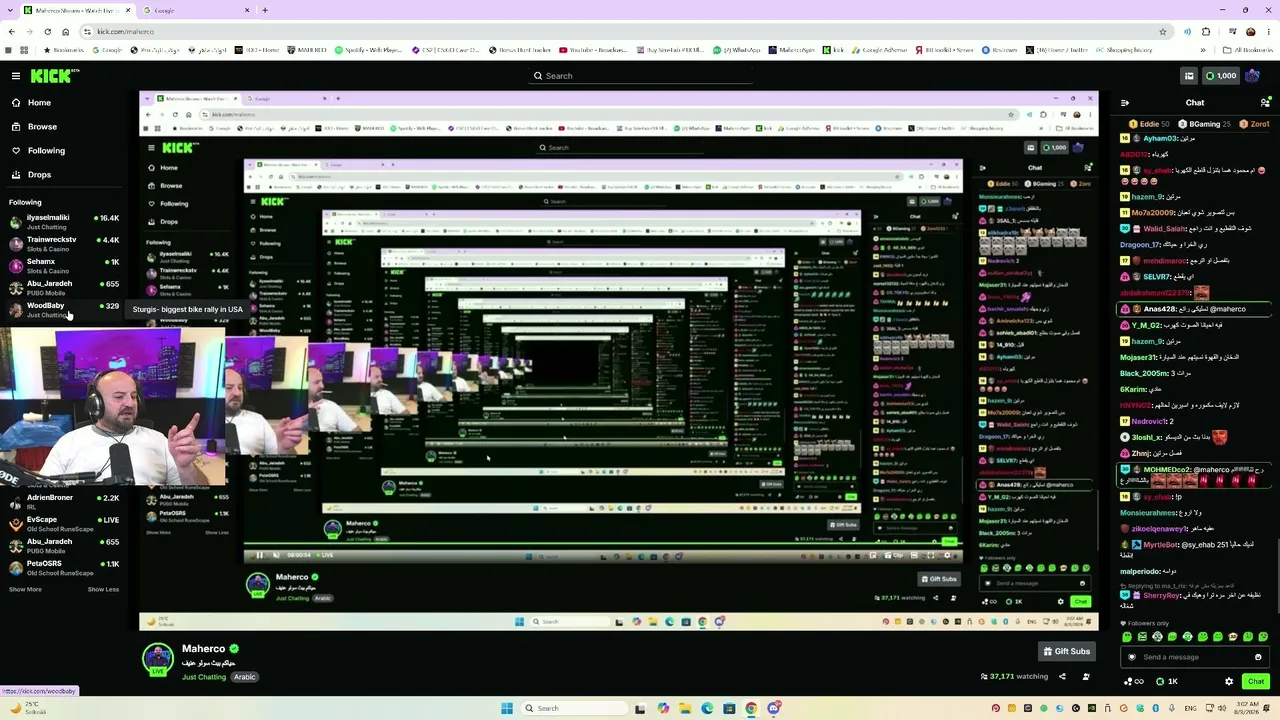
Task: Open chat settings gear
Action: point(1229,682)
